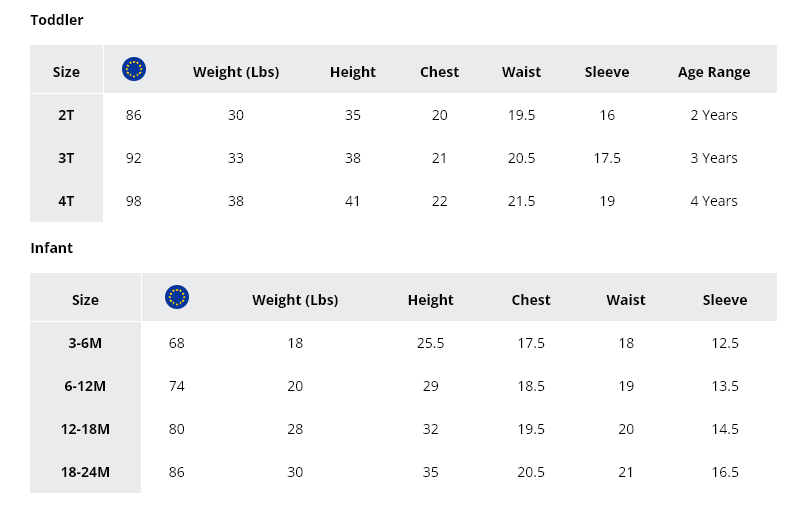This screenshot has height=521, width=806.
Task: Click the EU flag icon in Toddler table
Action: [x=134, y=69]
